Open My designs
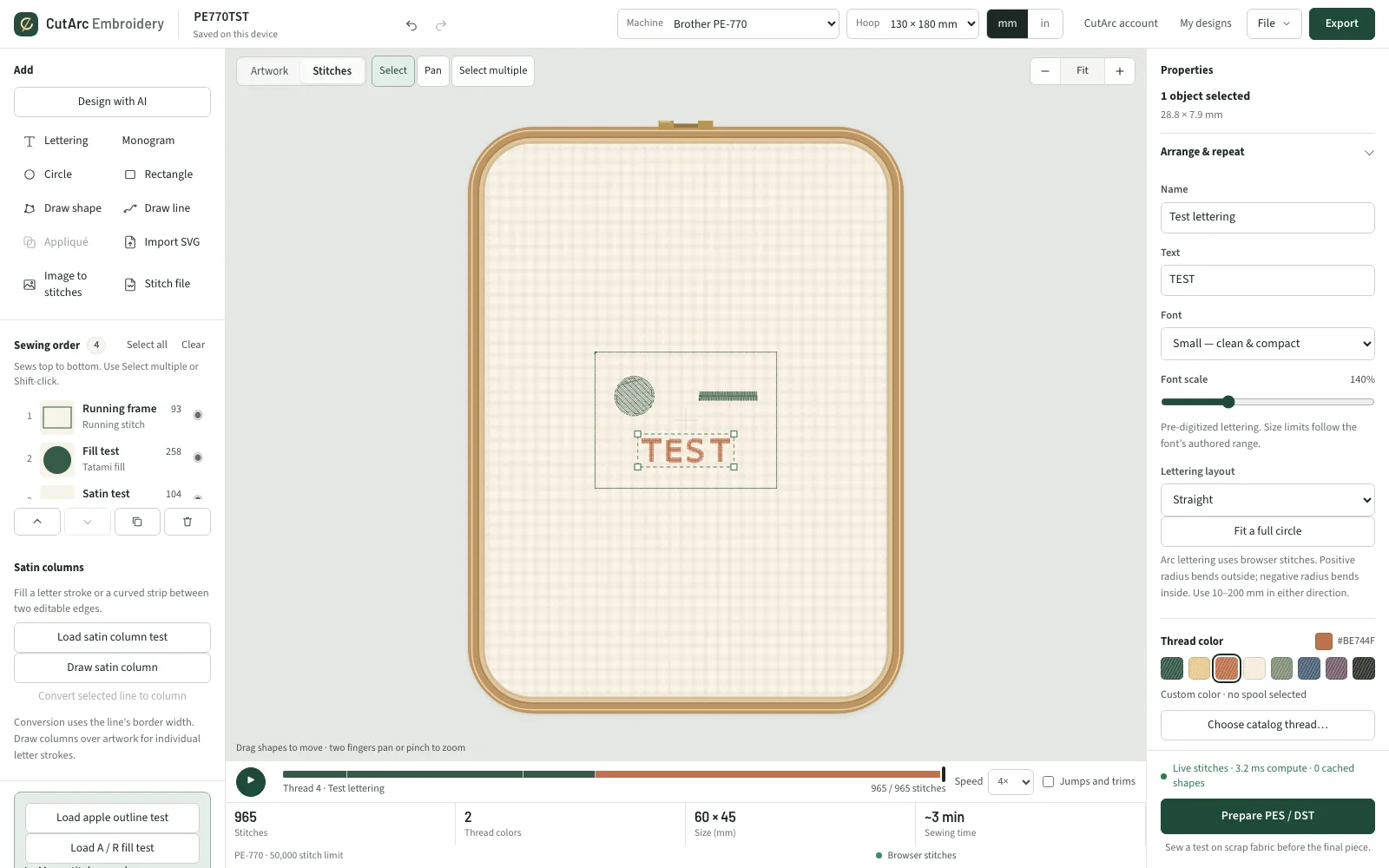 coord(1205,24)
